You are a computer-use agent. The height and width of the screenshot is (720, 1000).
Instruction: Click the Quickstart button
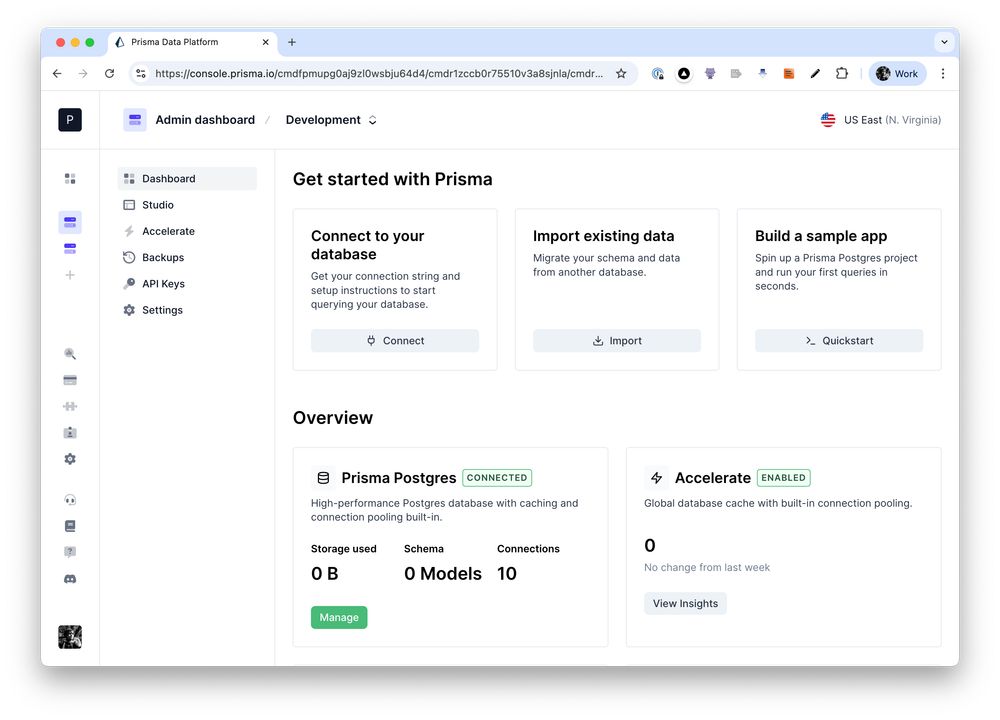839,341
